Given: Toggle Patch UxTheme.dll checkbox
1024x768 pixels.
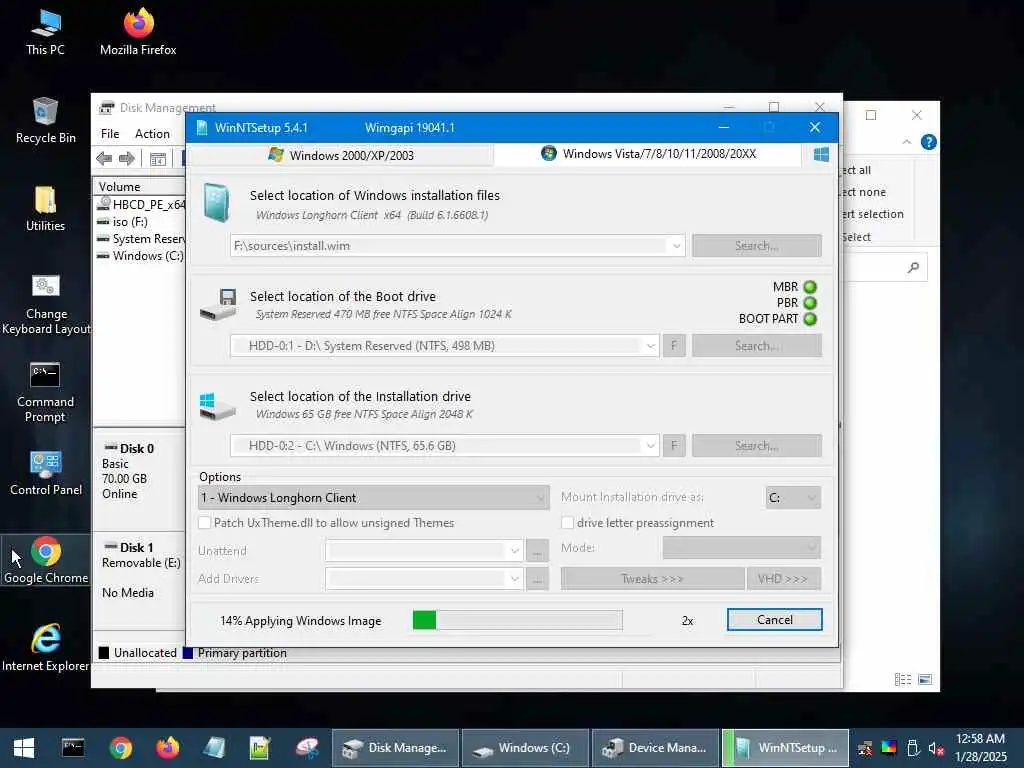Looking at the screenshot, I should pyautogui.click(x=204, y=523).
